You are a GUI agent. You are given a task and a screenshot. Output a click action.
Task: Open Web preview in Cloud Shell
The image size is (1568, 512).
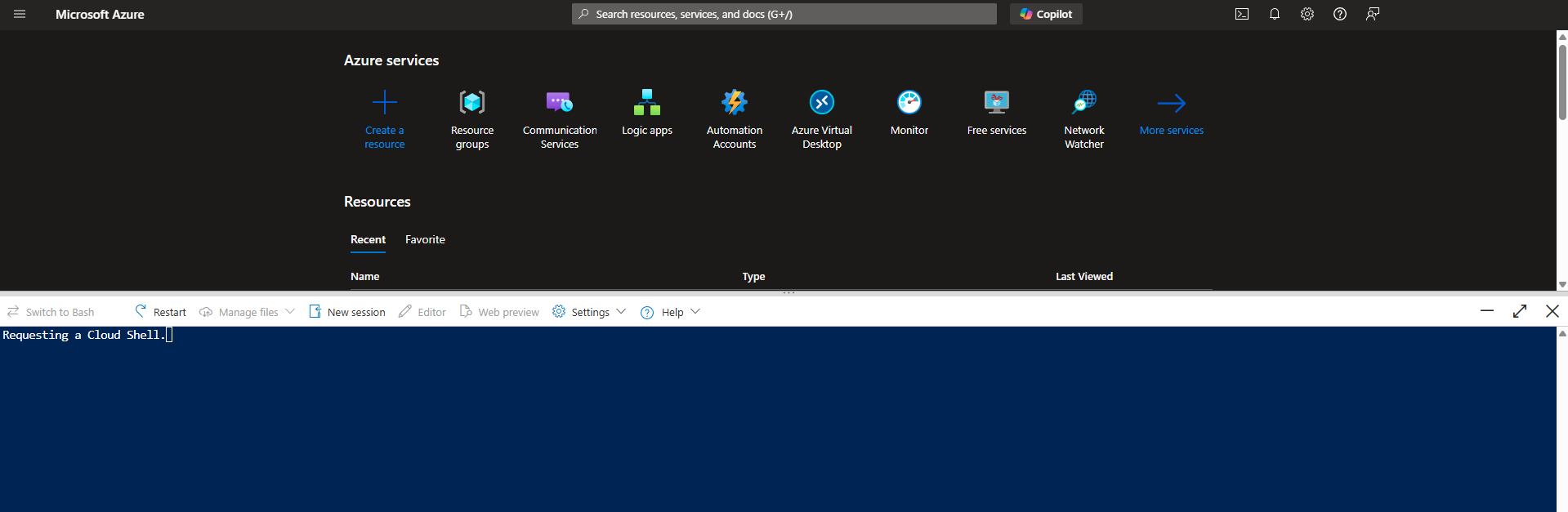[499, 312]
